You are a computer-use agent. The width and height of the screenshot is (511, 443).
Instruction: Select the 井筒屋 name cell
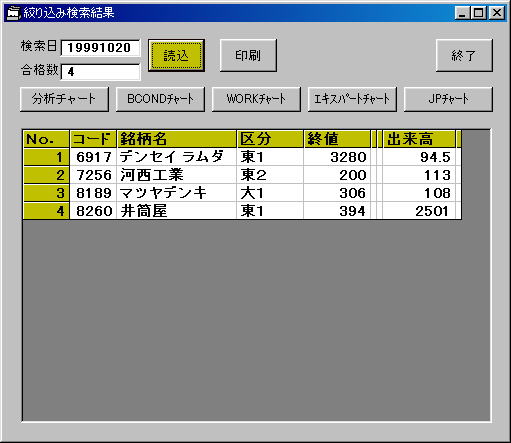pyautogui.click(x=177, y=211)
